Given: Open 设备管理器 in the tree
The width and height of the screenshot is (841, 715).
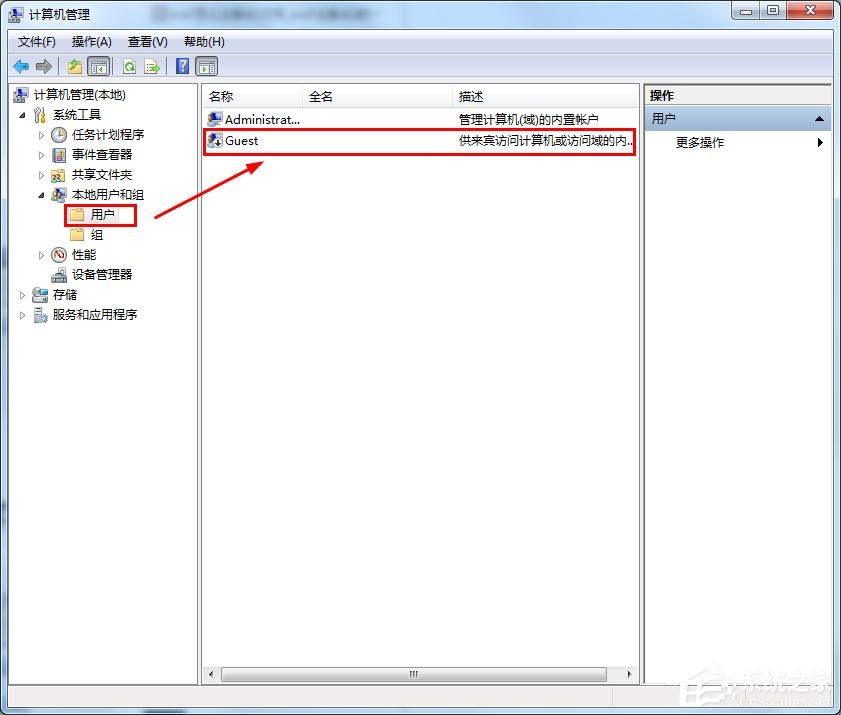Looking at the screenshot, I should [103, 274].
